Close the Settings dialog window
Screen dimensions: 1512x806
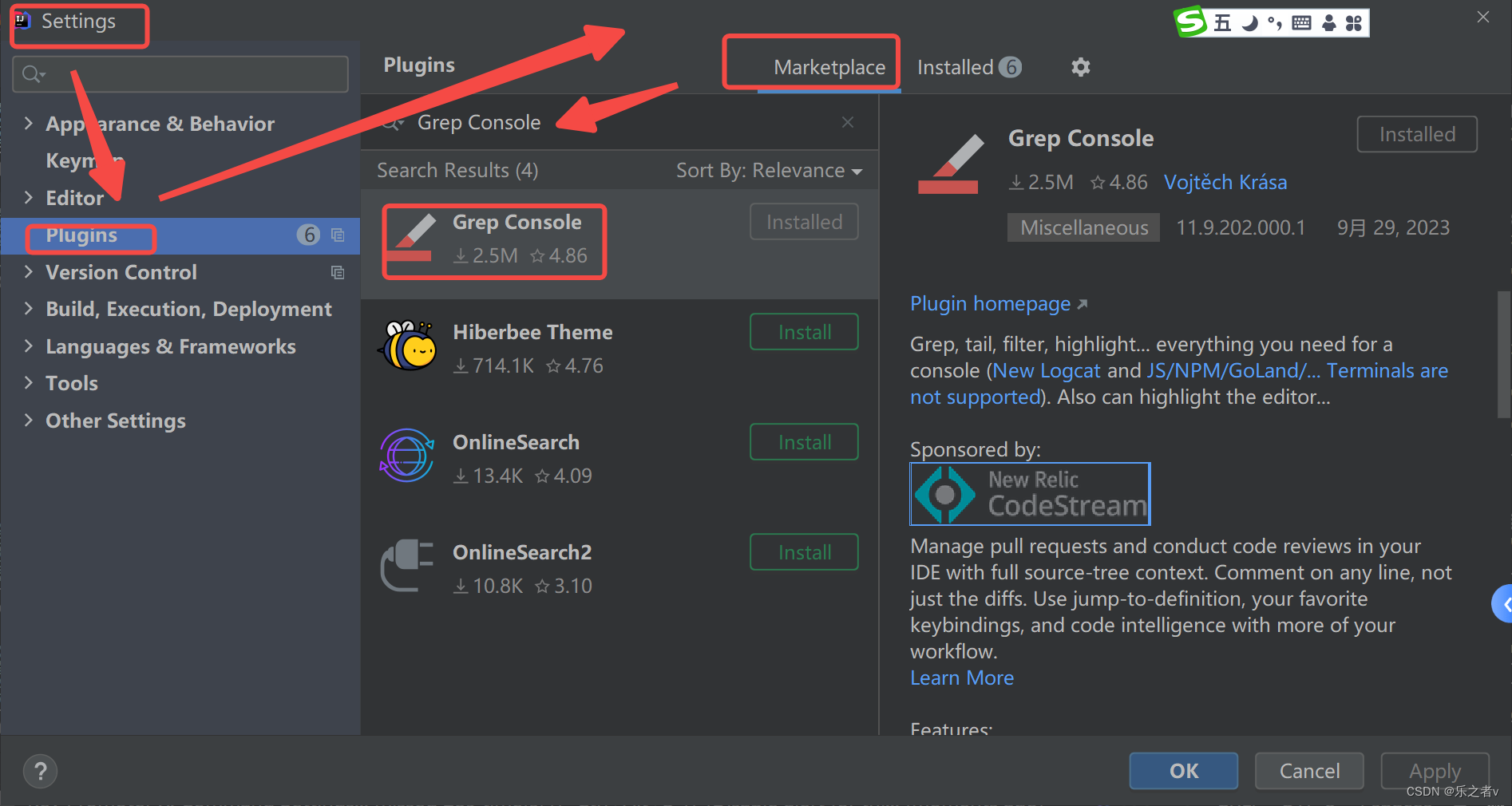(x=1483, y=17)
